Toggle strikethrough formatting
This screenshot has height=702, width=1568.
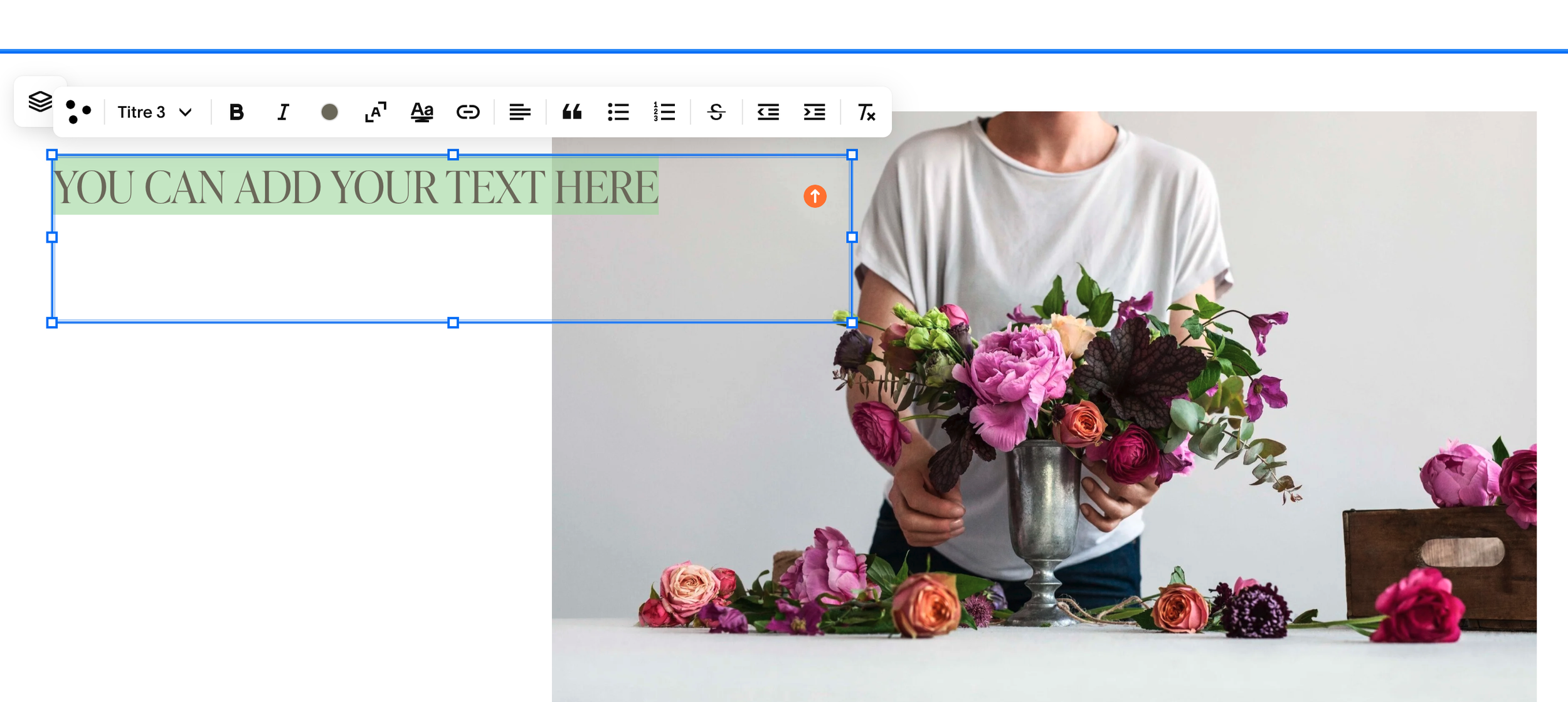tap(716, 112)
